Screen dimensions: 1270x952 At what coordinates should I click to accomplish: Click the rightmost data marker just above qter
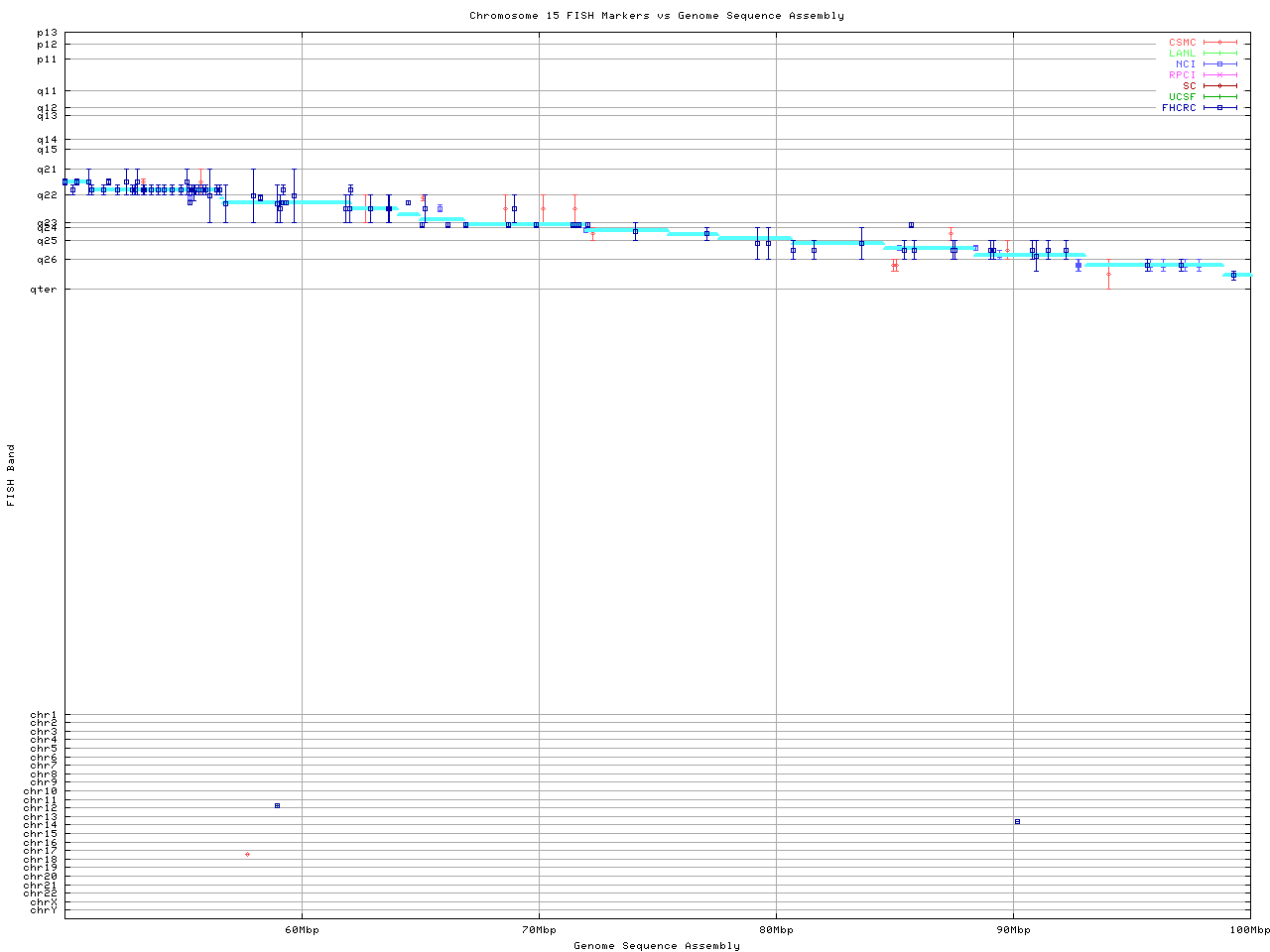1233,276
